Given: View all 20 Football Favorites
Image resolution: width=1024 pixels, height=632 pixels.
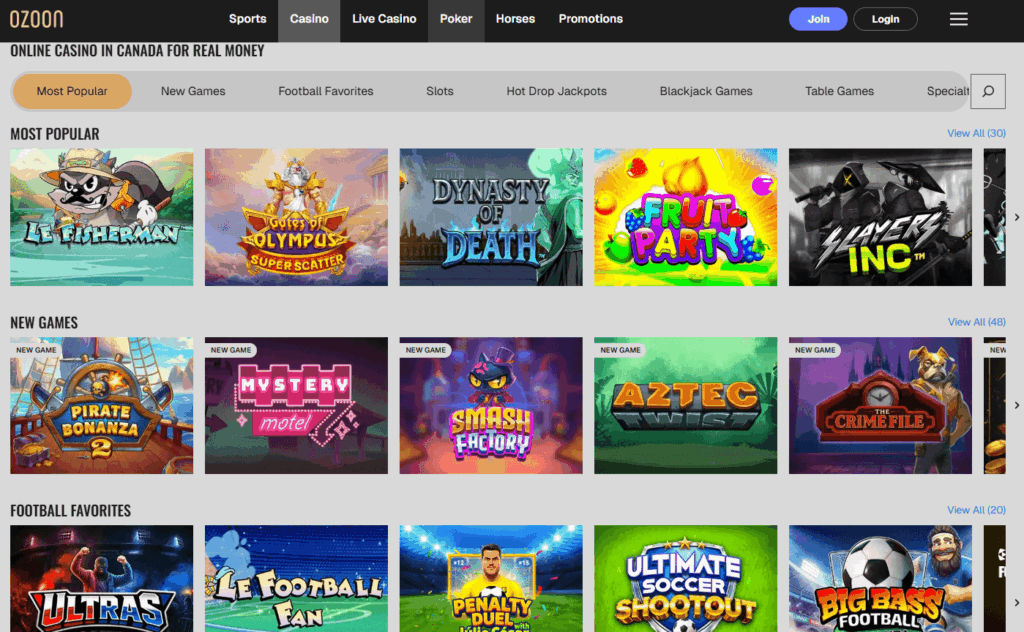Looking at the screenshot, I should (976, 510).
